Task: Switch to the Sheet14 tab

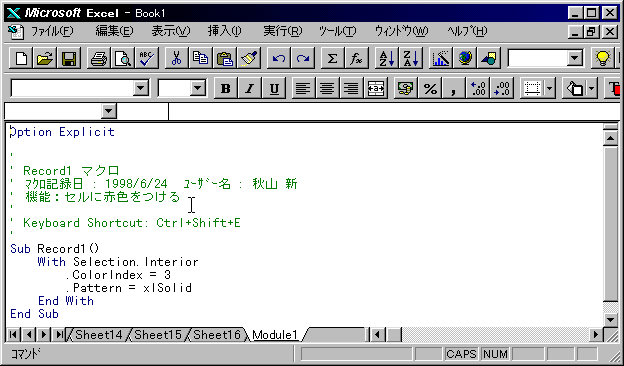Action: pyautogui.click(x=98, y=335)
